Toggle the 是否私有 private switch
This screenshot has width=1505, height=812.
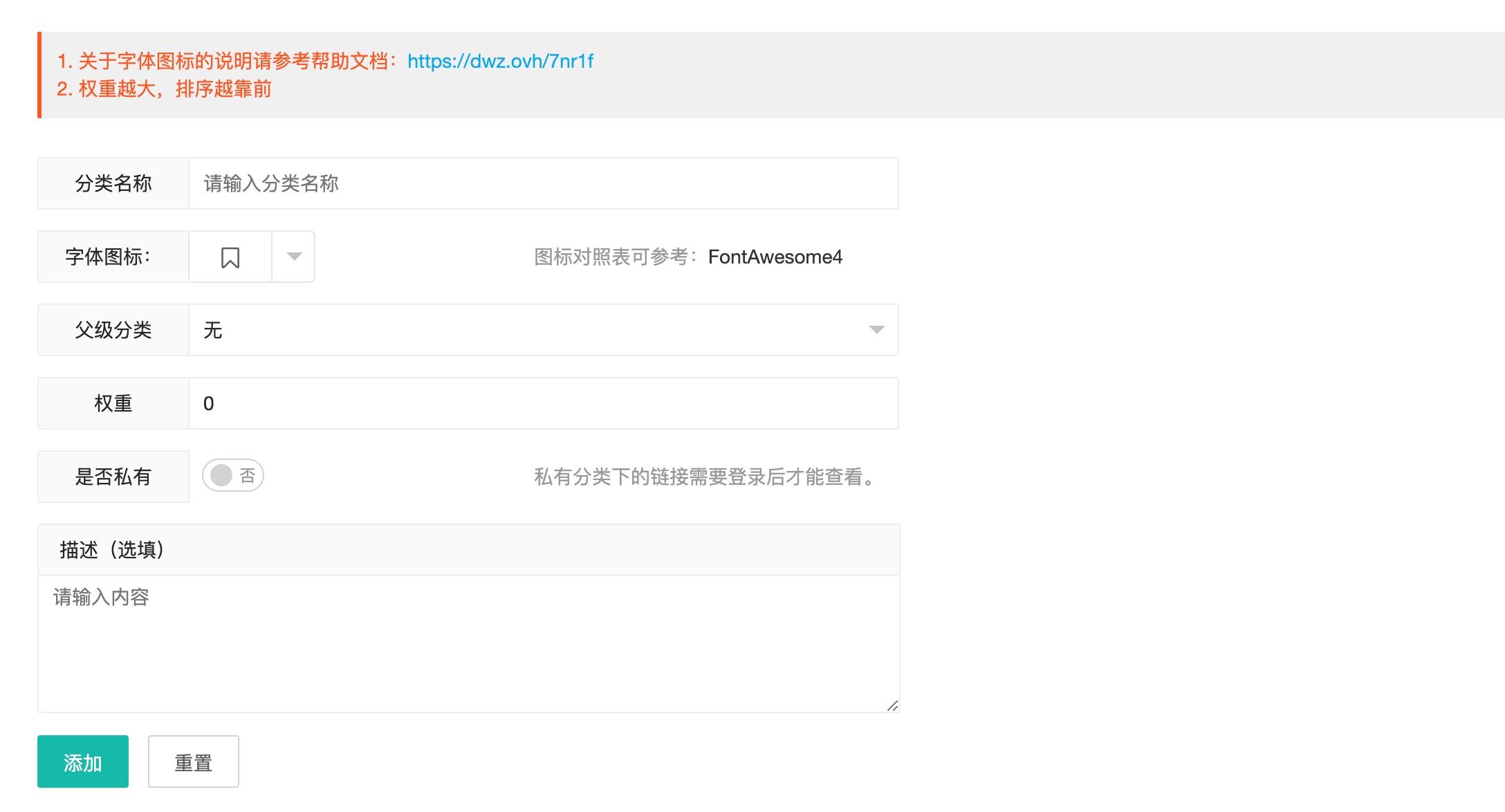232,476
